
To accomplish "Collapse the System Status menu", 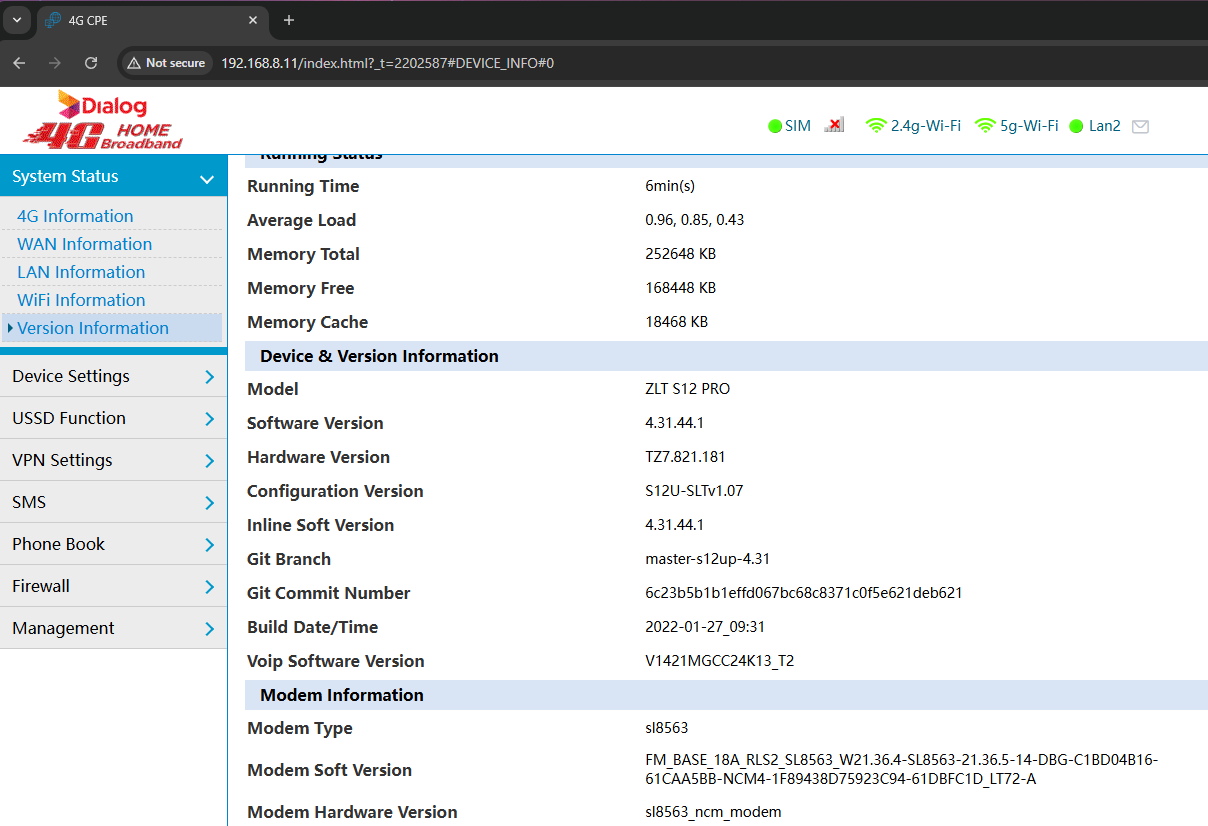I will click(x=113, y=177).
